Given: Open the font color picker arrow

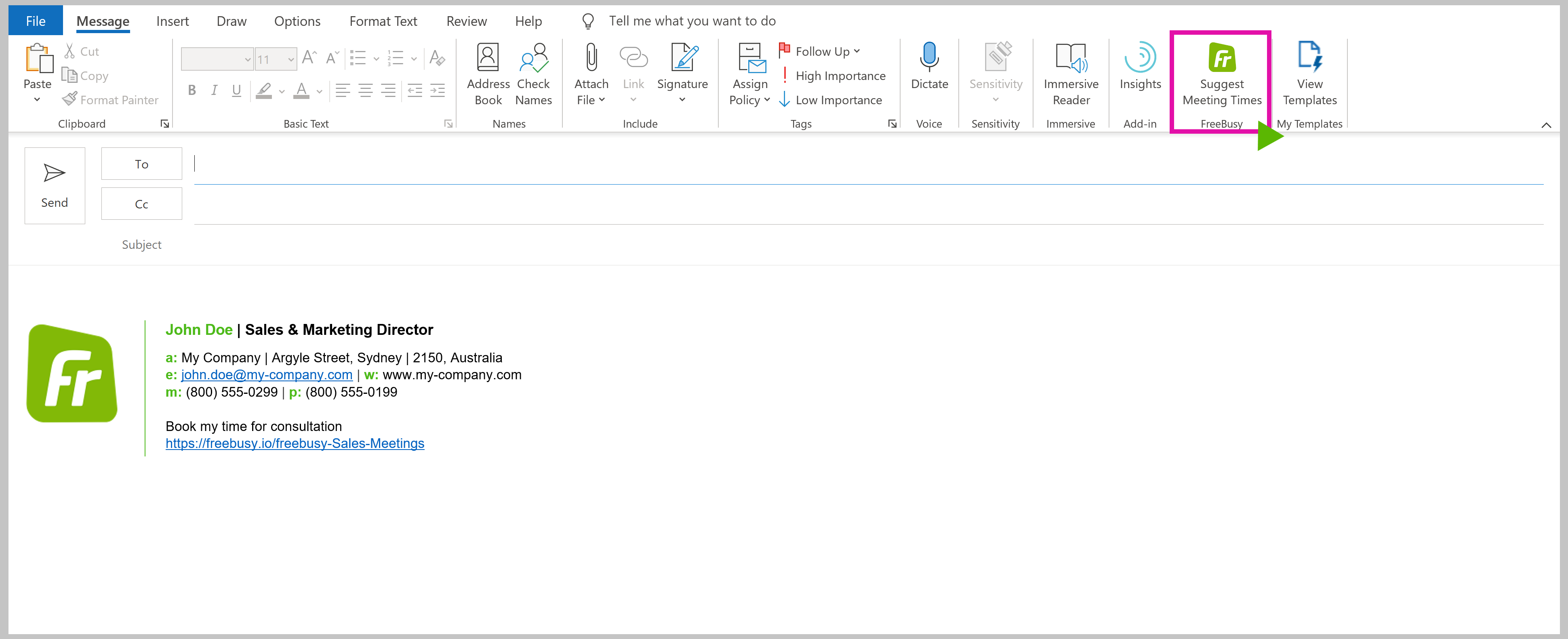Looking at the screenshot, I should point(319,91).
